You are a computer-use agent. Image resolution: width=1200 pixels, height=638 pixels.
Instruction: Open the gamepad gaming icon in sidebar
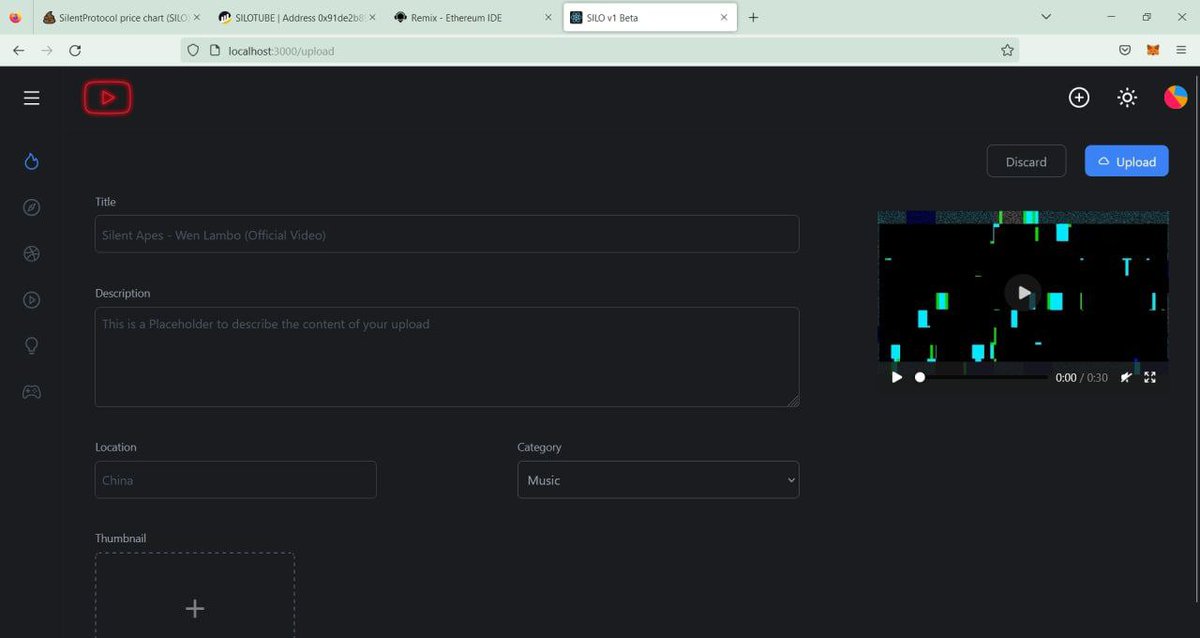32,392
